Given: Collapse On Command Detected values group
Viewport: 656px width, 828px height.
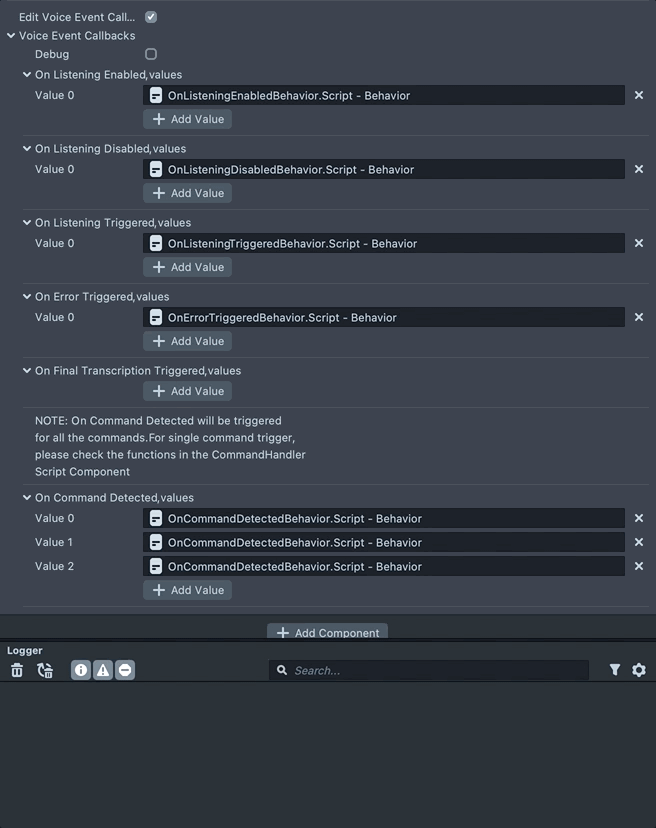Looking at the screenshot, I should 27,498.
